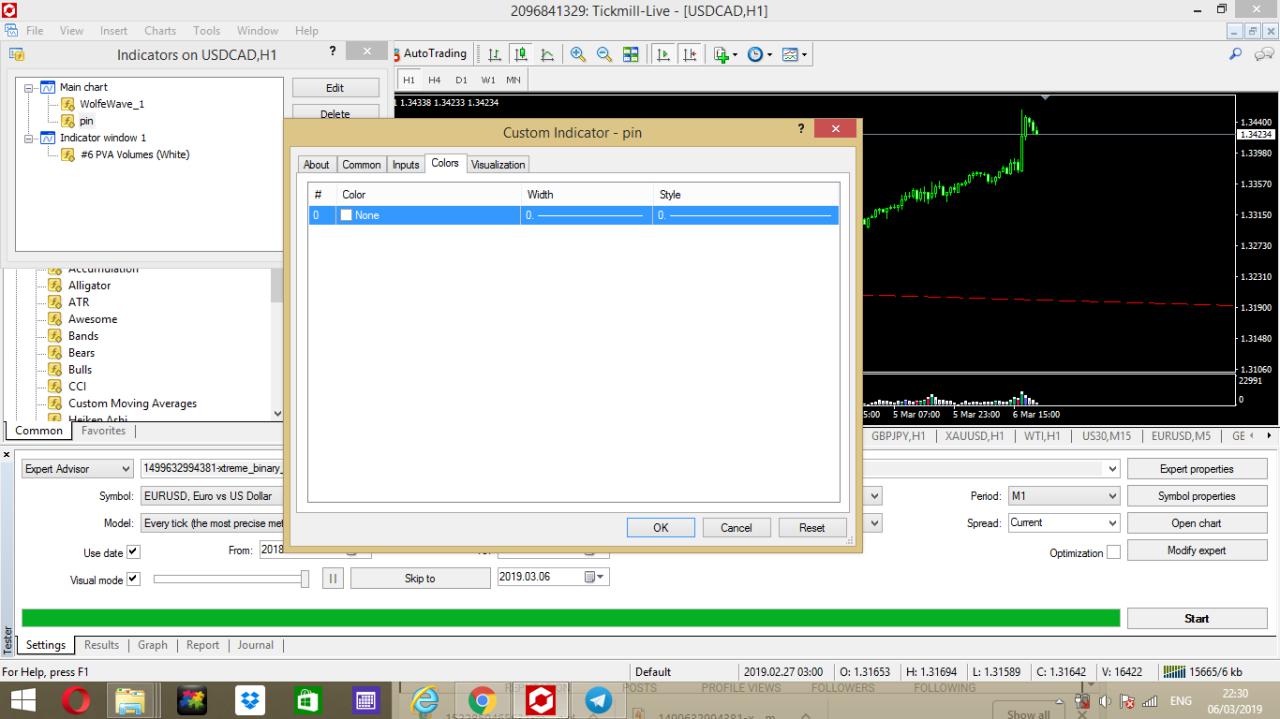Click the help question mark in Indicators on USDCAD dialog

(x=332, y=51)
